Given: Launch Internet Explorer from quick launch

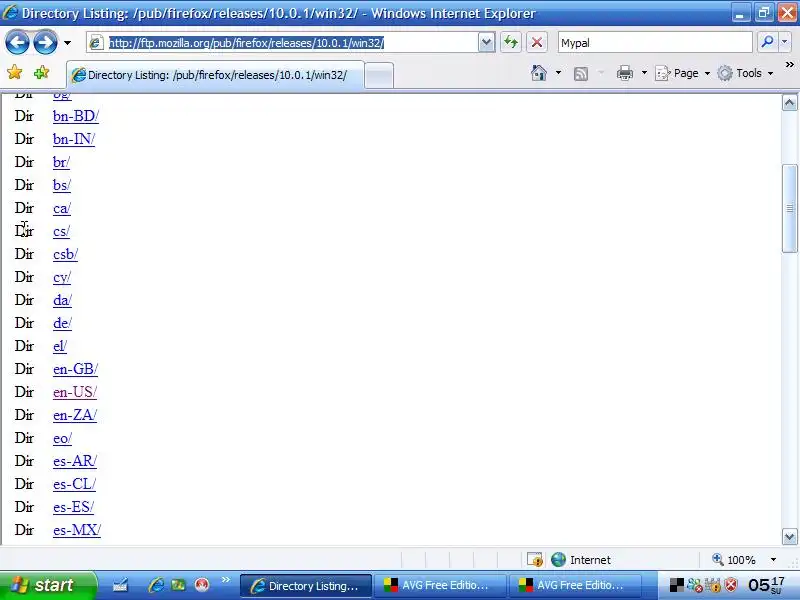Looking at the screenshot, I should point(156,585).
